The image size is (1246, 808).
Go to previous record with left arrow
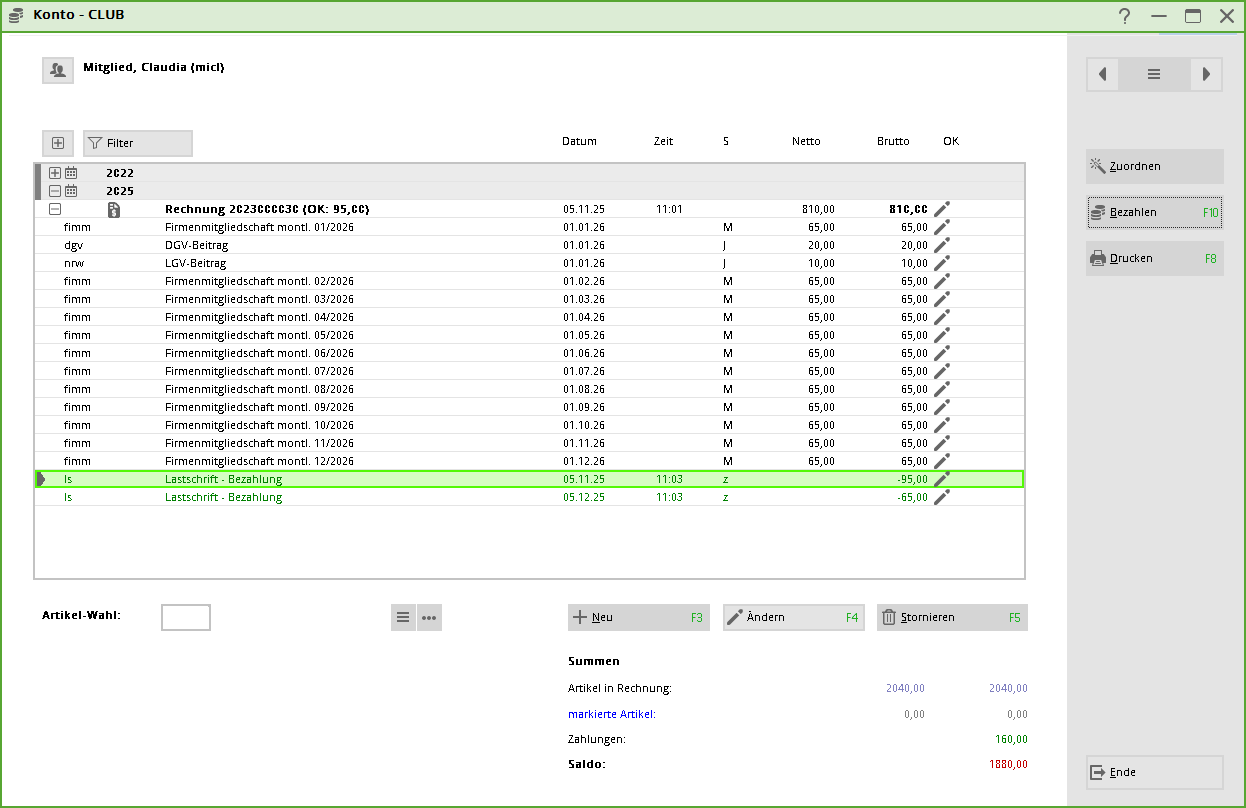(x=1102, y=74)
